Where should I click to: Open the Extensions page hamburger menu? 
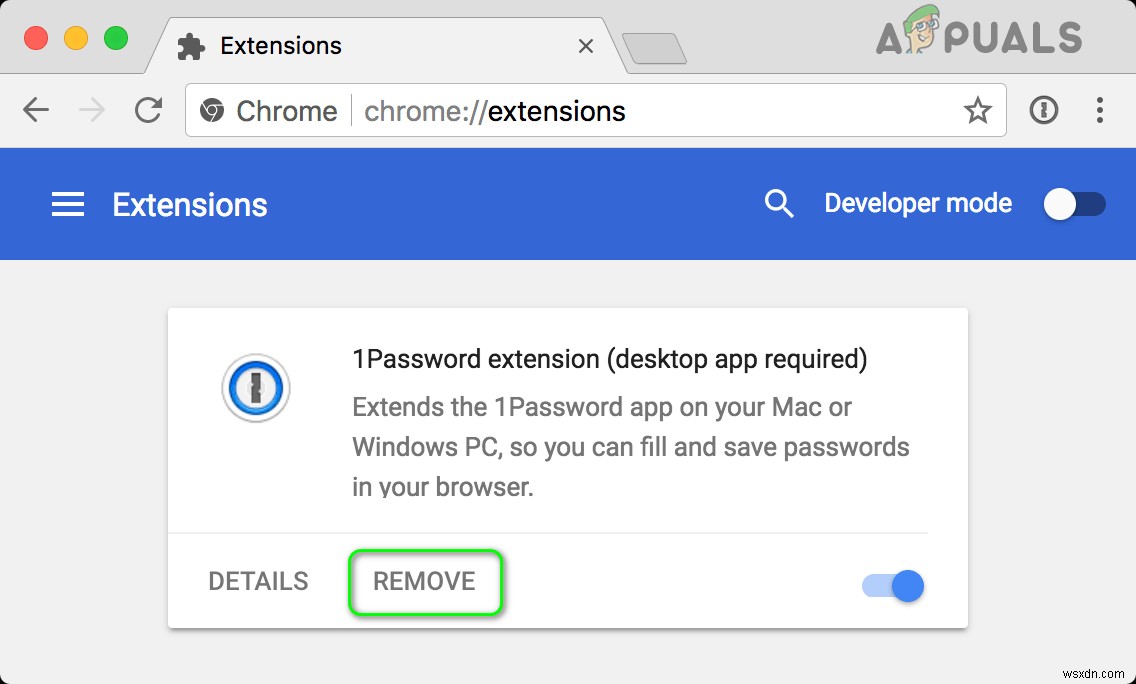click(x=67, y=203)
